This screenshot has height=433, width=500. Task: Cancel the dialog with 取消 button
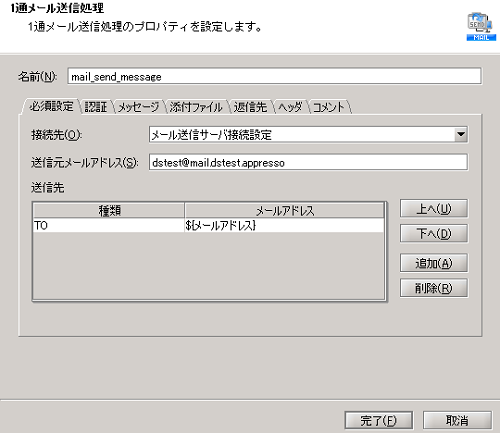(457, 420)
